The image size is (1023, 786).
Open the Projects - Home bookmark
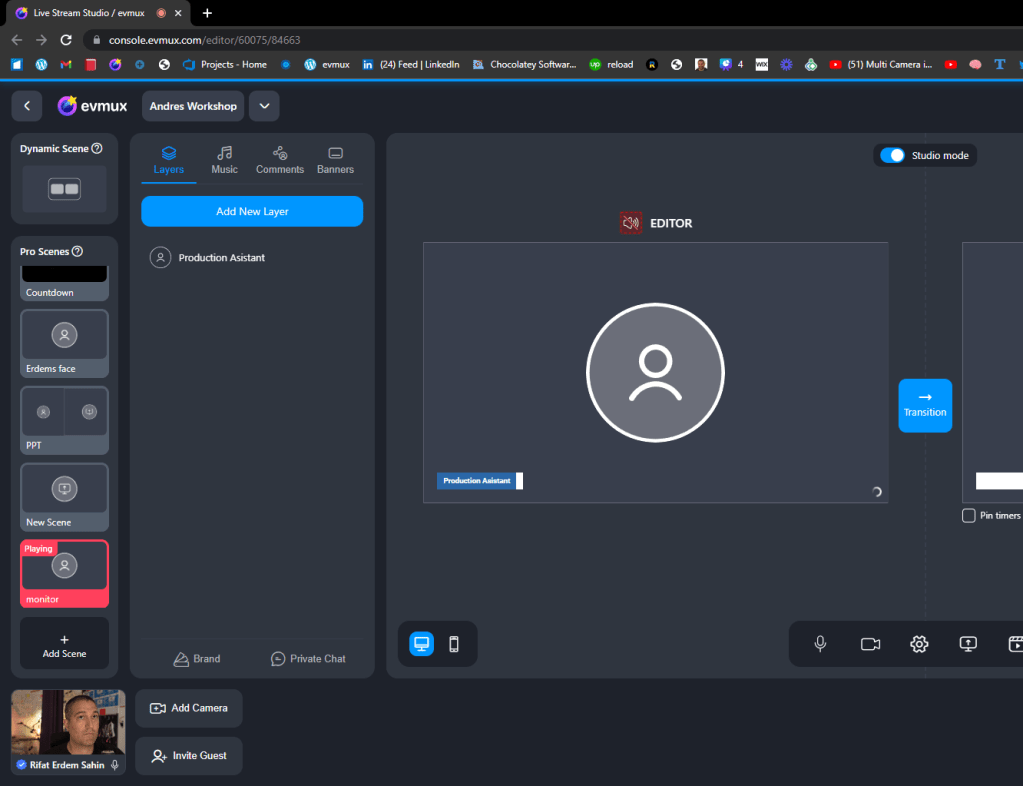coord(225,65)
